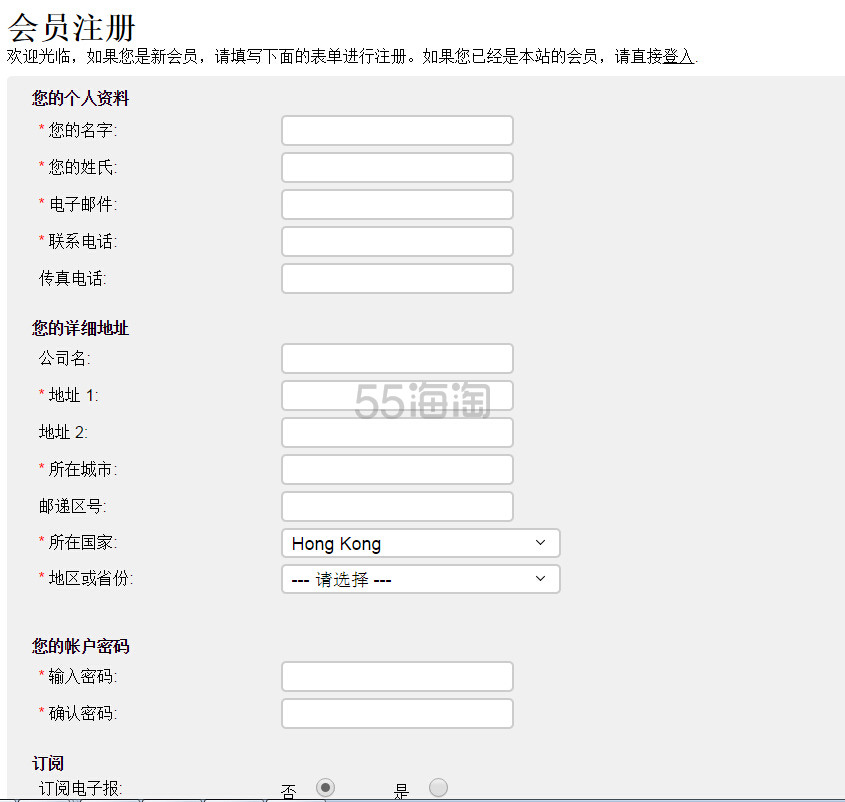Image resolution: width=845 pixels, height=802 pixels.
Task: Click the 会员注册 page heading
Action: click(71, 27)
